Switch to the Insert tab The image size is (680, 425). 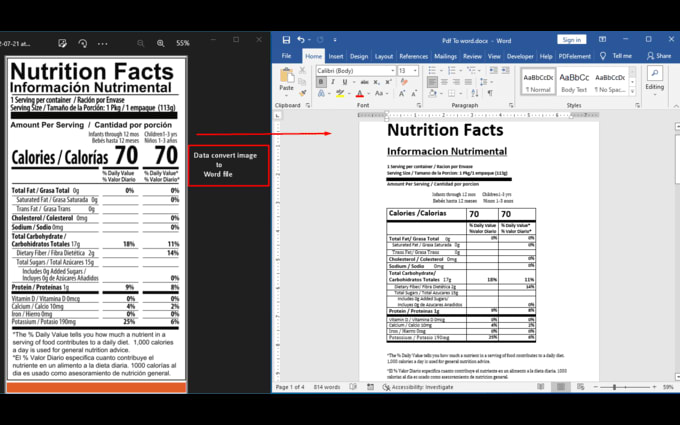tap(336, 56)
